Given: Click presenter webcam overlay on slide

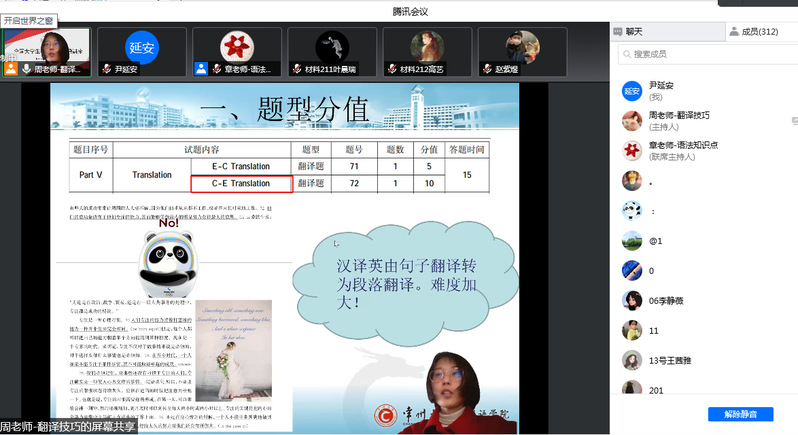Looking at the screenshot, I should pos(451,393).
